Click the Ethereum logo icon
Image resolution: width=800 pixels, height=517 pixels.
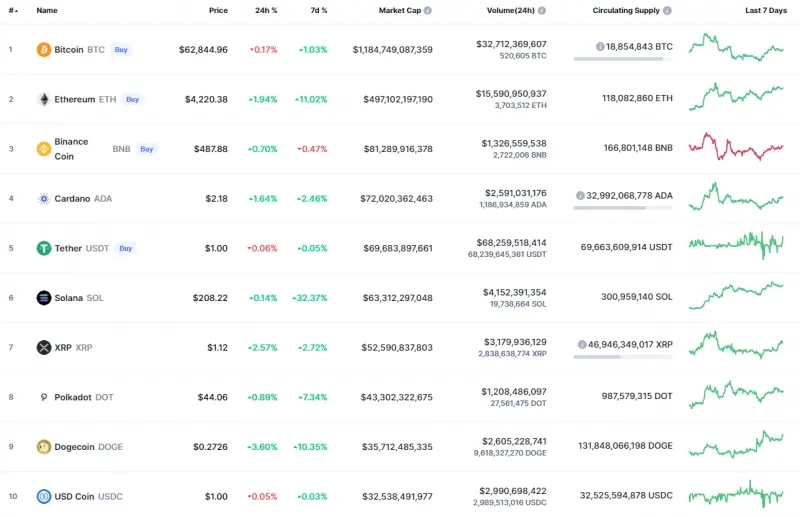pos(44,99)
